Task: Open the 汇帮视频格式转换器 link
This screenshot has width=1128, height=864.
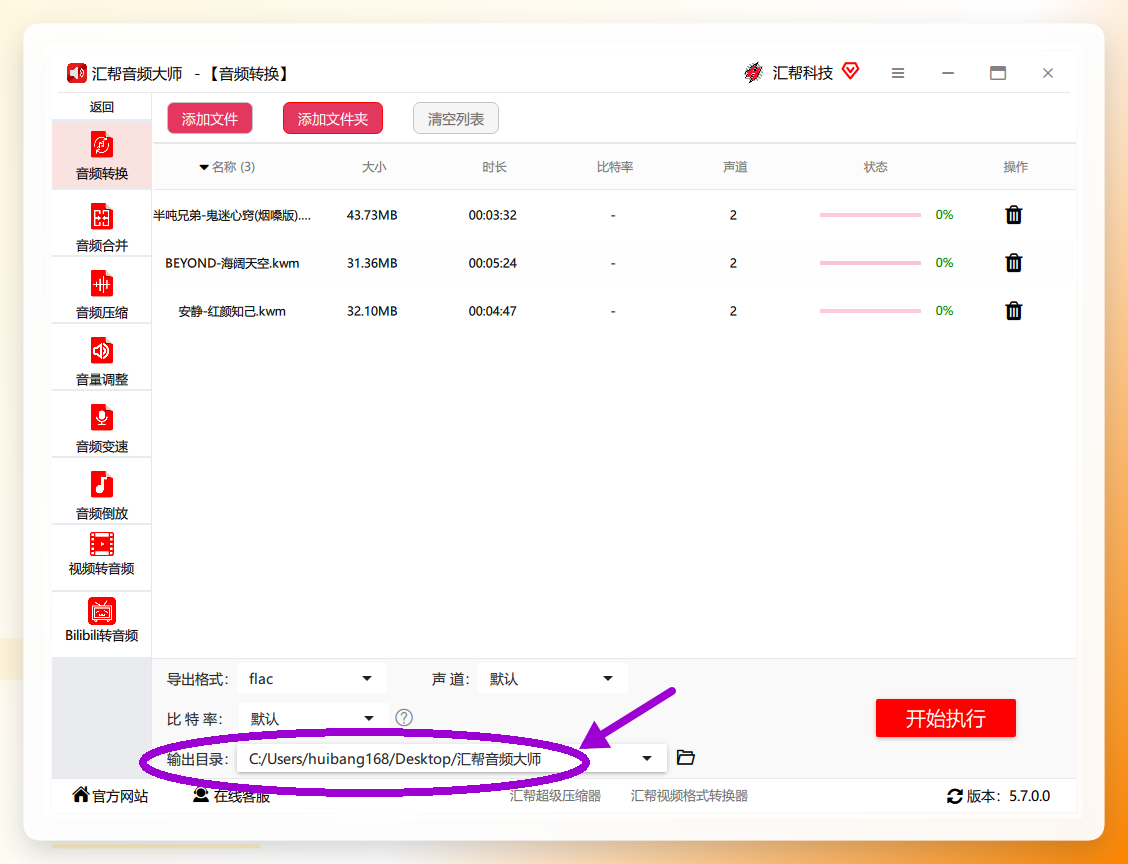Action: coord(689,796)
